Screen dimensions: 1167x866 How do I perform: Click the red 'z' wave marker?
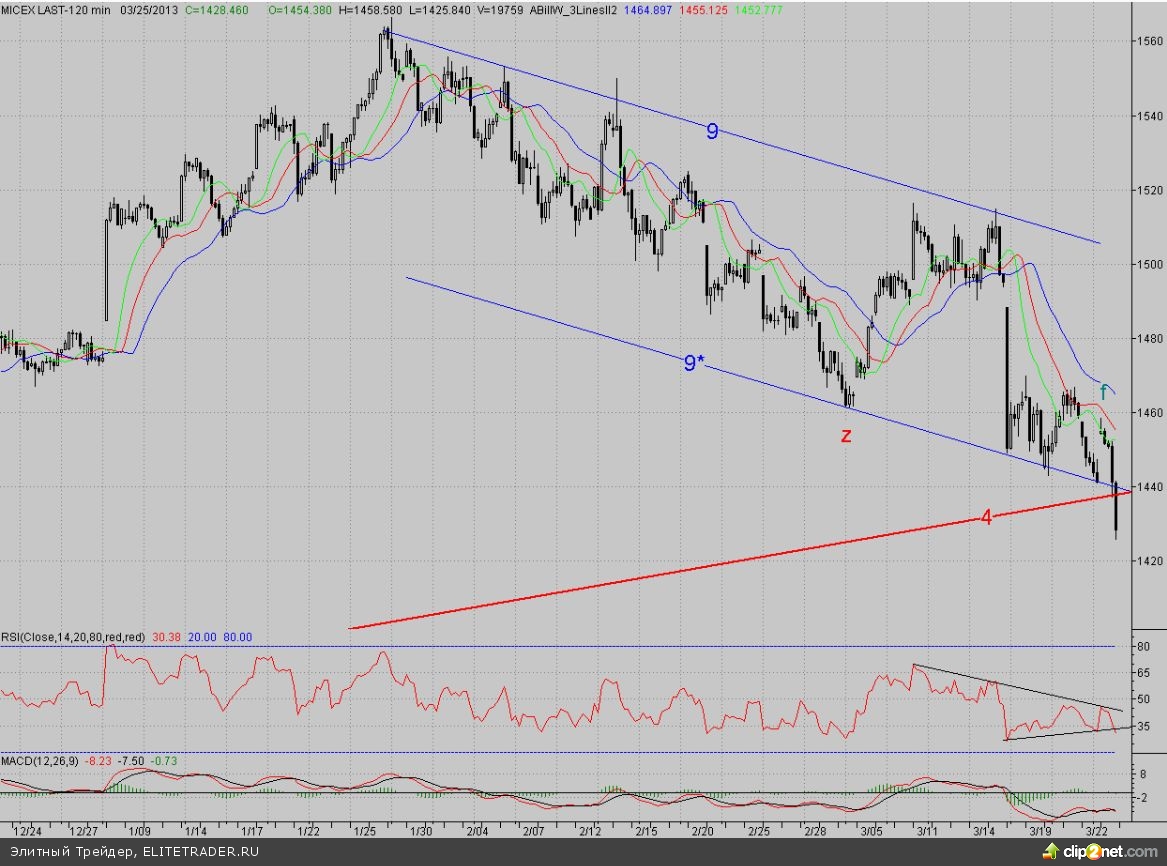[846, 436]
